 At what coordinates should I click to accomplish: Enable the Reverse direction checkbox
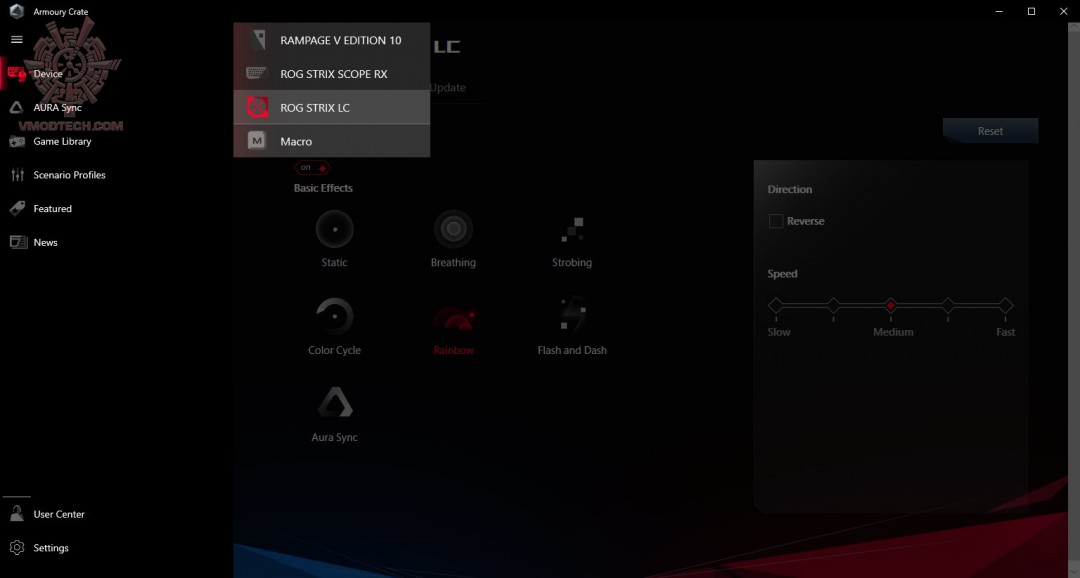tap(776, 221)
